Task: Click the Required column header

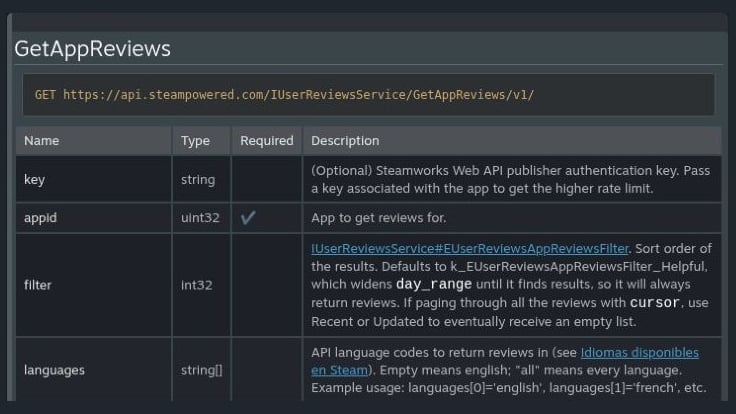Action: [x=267, y=140]
